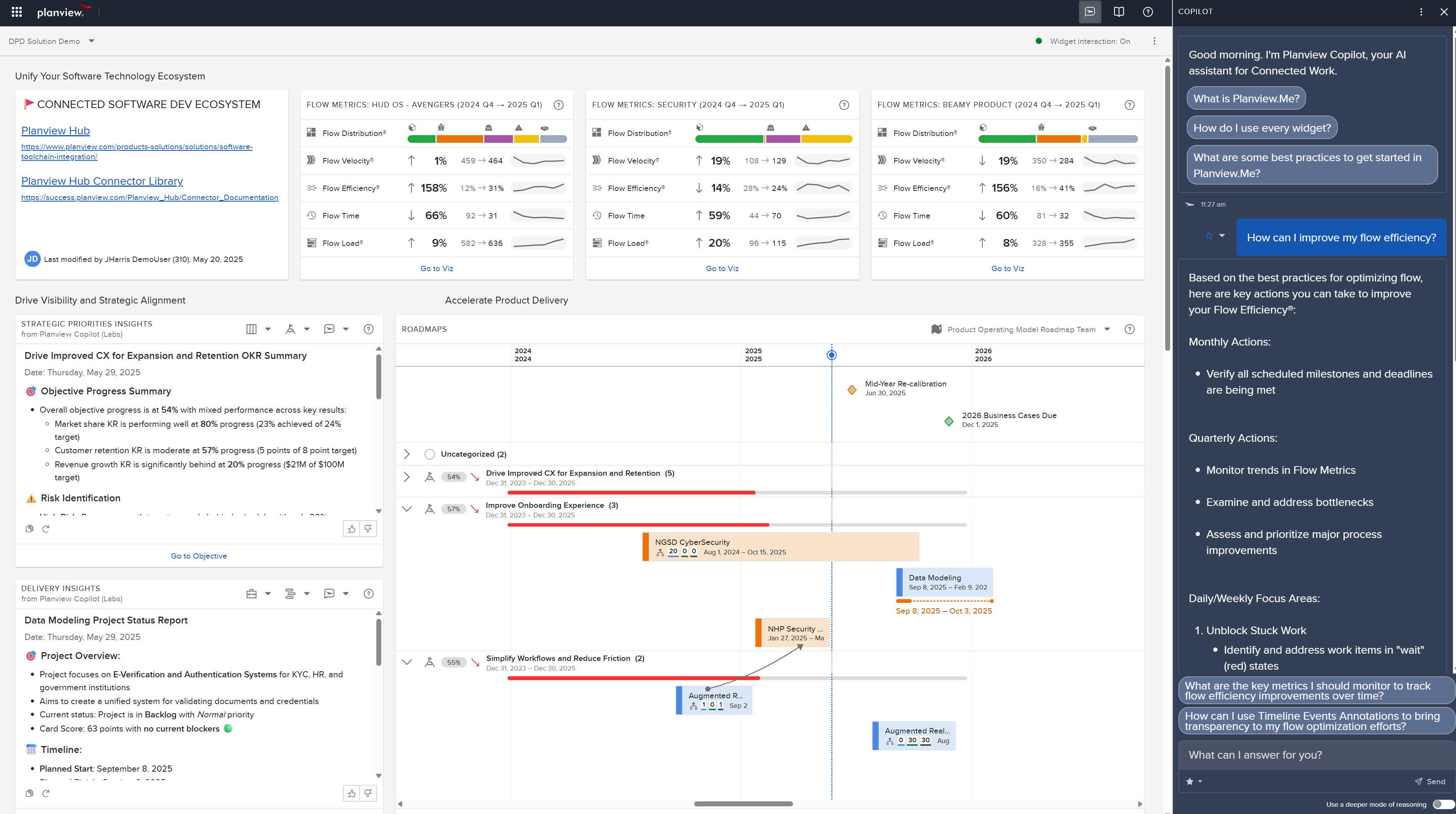Image resolution: width=1456 pixels, height=814 pixels.
Task: Expand Drive Improved CX for Expansion row
Action: (406, 476)
